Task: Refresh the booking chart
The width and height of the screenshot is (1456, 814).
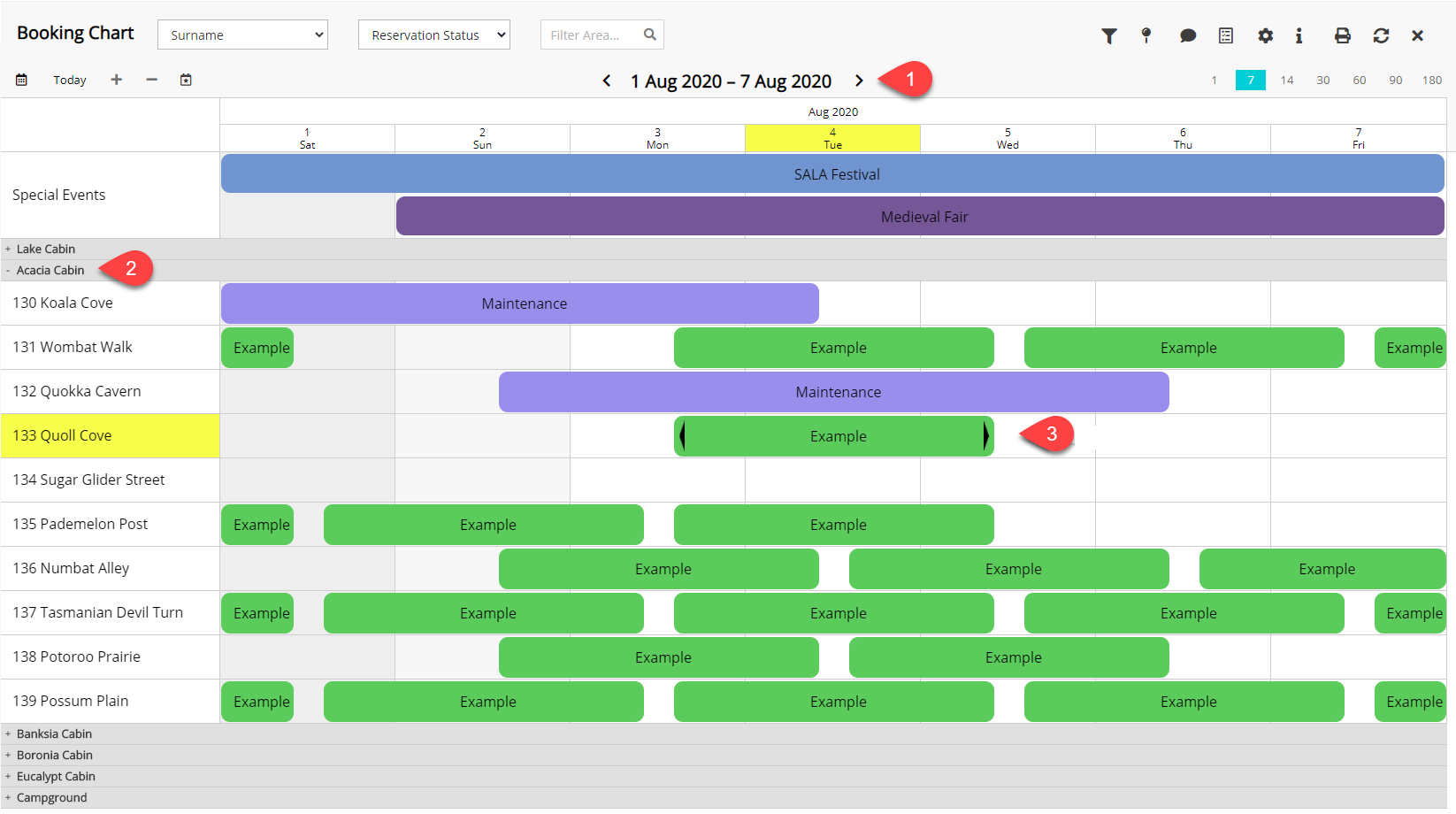Action: (x=1381, y=35)
